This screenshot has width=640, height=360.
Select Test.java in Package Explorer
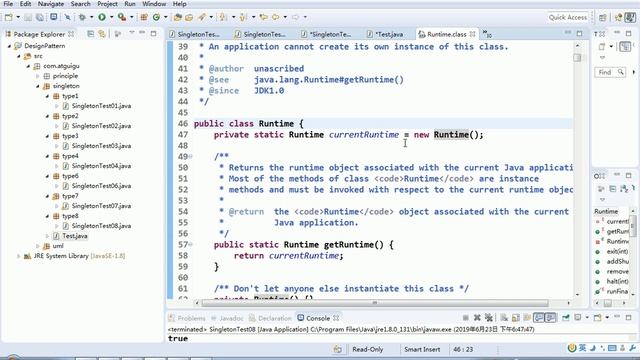tap(74, 236)
